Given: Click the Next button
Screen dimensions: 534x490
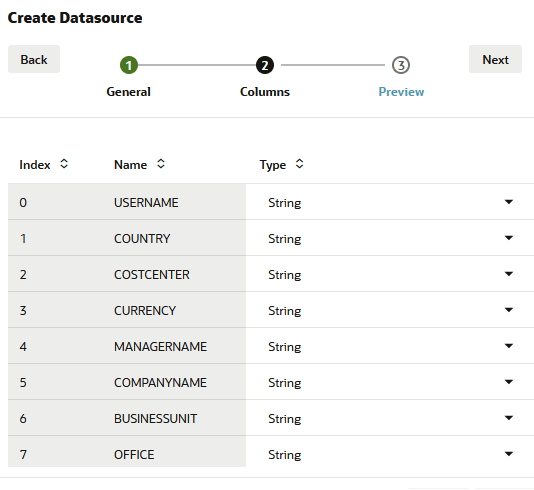Looking at the screenshot, I should tap(495, 59).
